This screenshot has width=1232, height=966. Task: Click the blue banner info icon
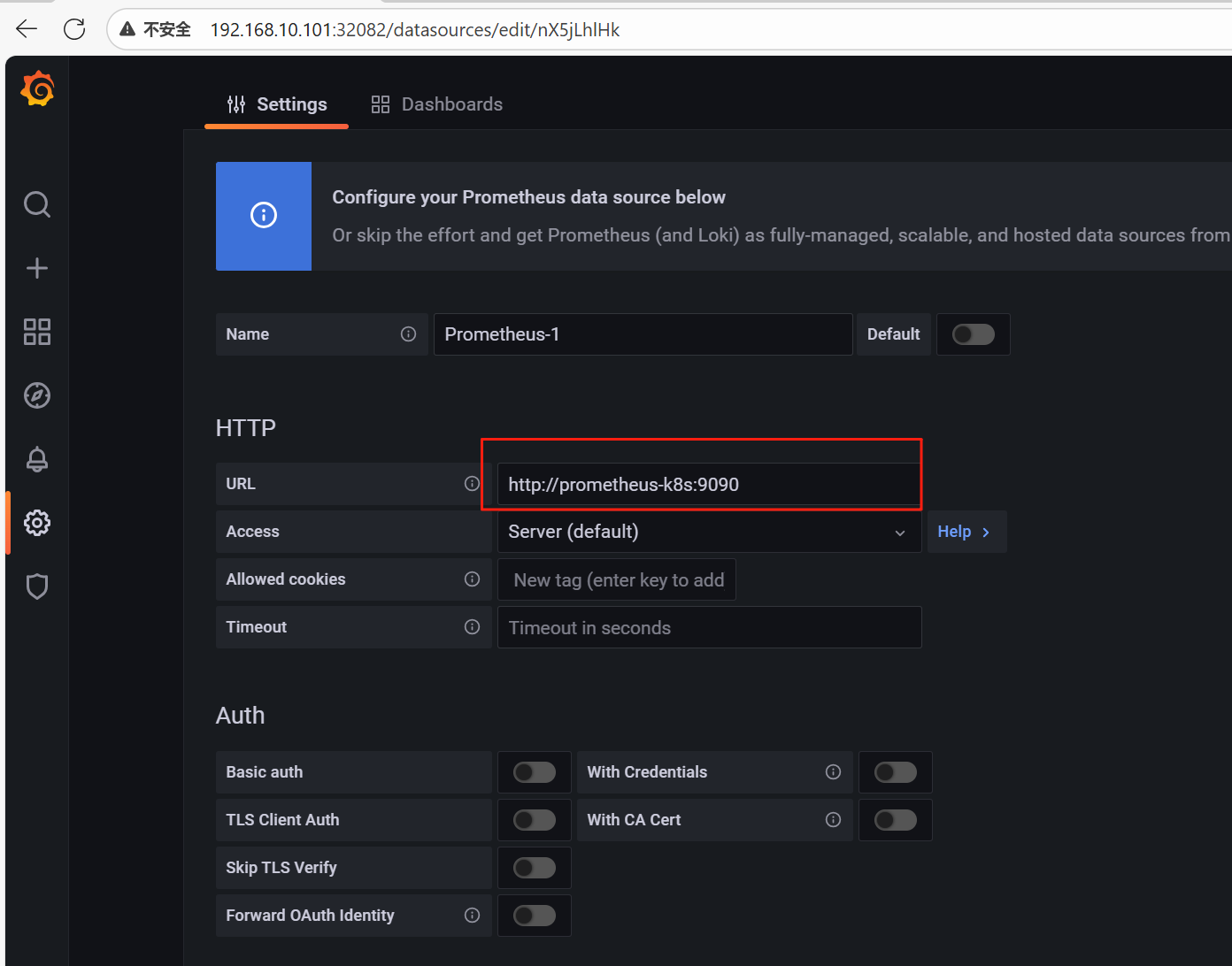click(264, 215)
